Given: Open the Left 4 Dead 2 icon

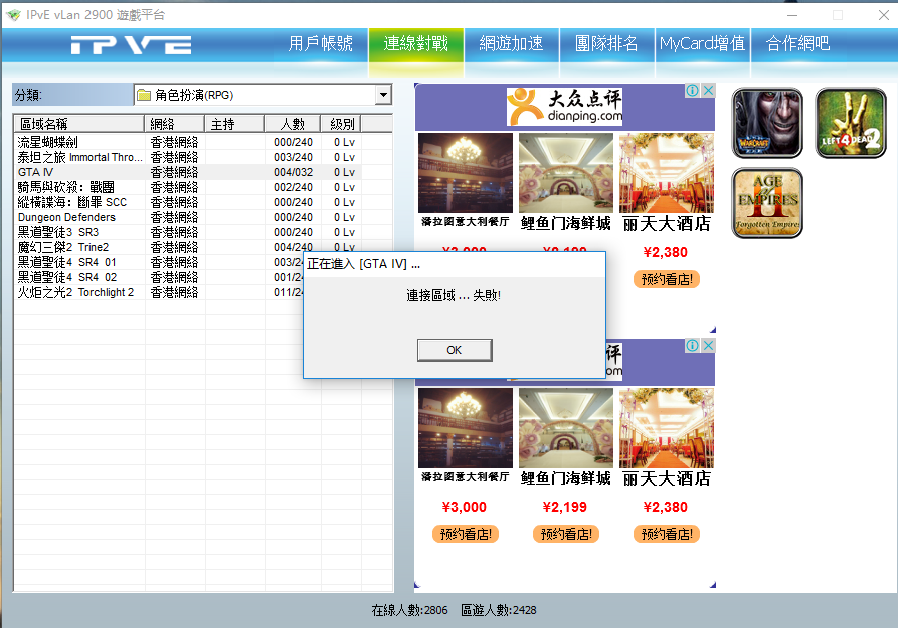Looking at the screenshot, I should [851, 123].
